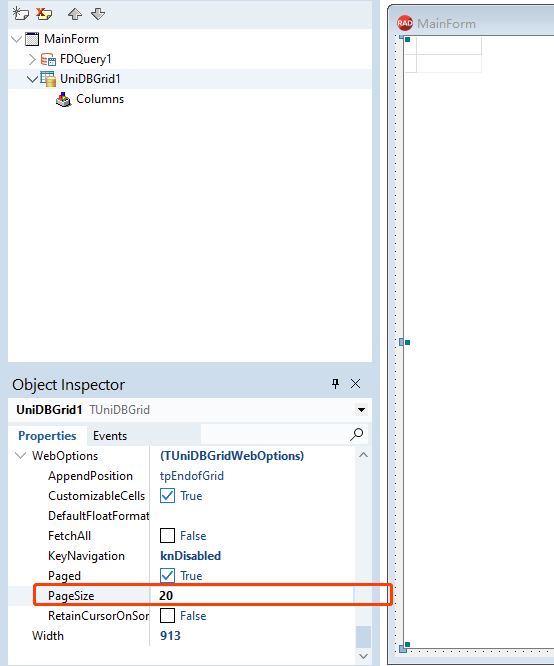The width and height of the screenshot is (554, 666).
Task: Click the search magnifier in Object Inspector
Action: coord(356,434)
